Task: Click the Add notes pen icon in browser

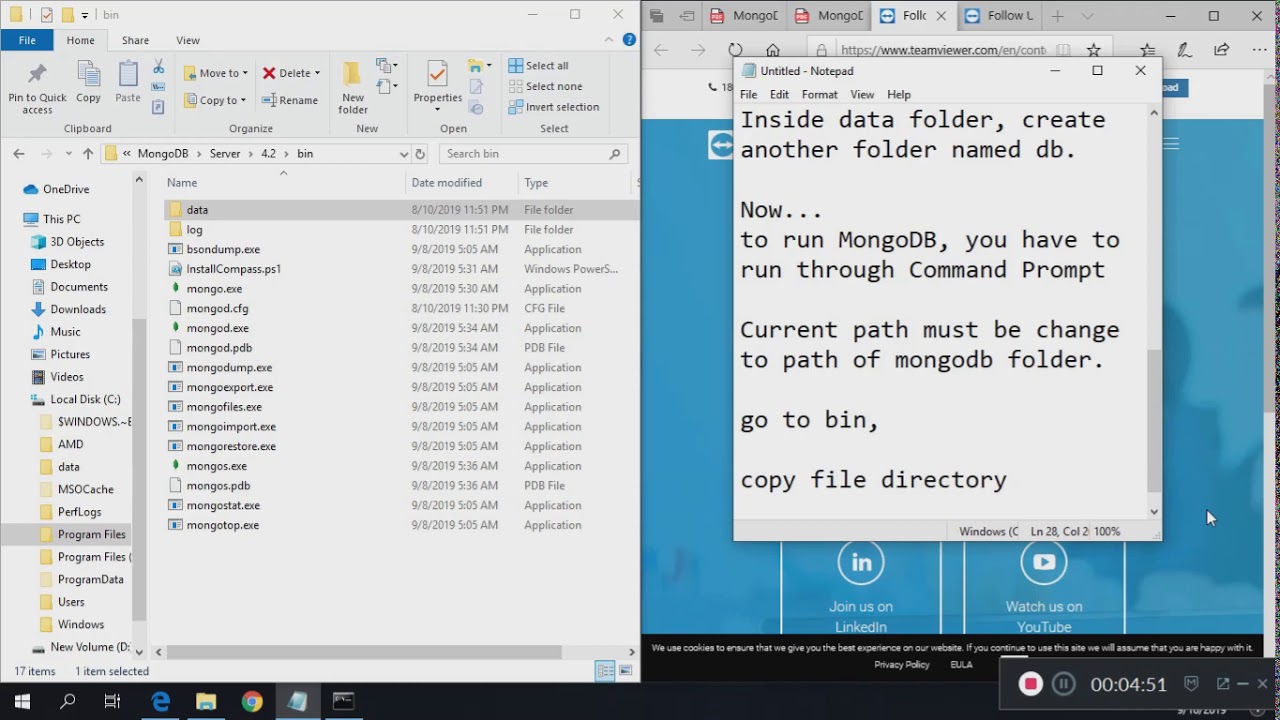Action: click(x=1184, y=50)
